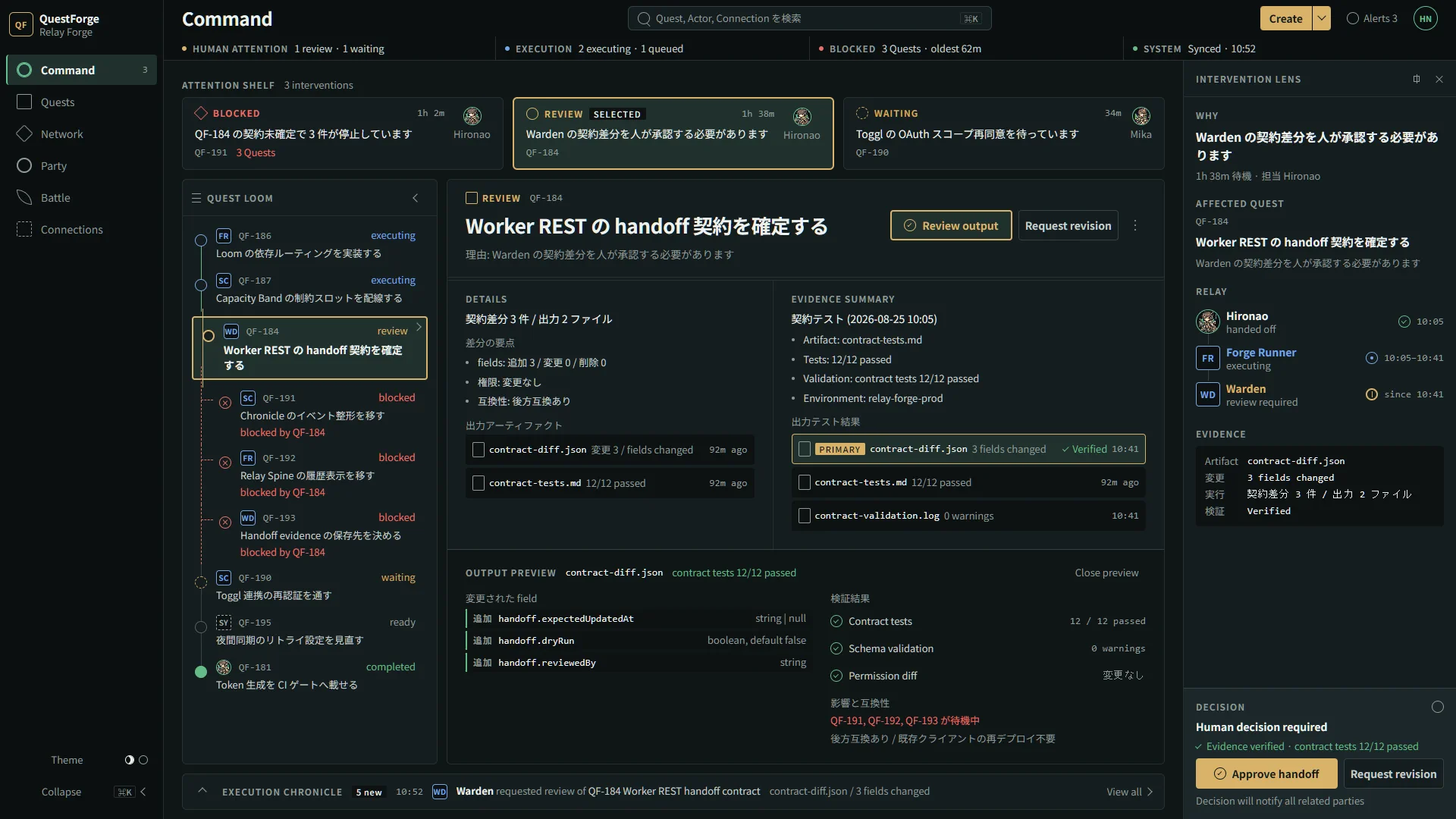
Task: Expand the Execution Chronicle chevron
Action: [202, 790]
